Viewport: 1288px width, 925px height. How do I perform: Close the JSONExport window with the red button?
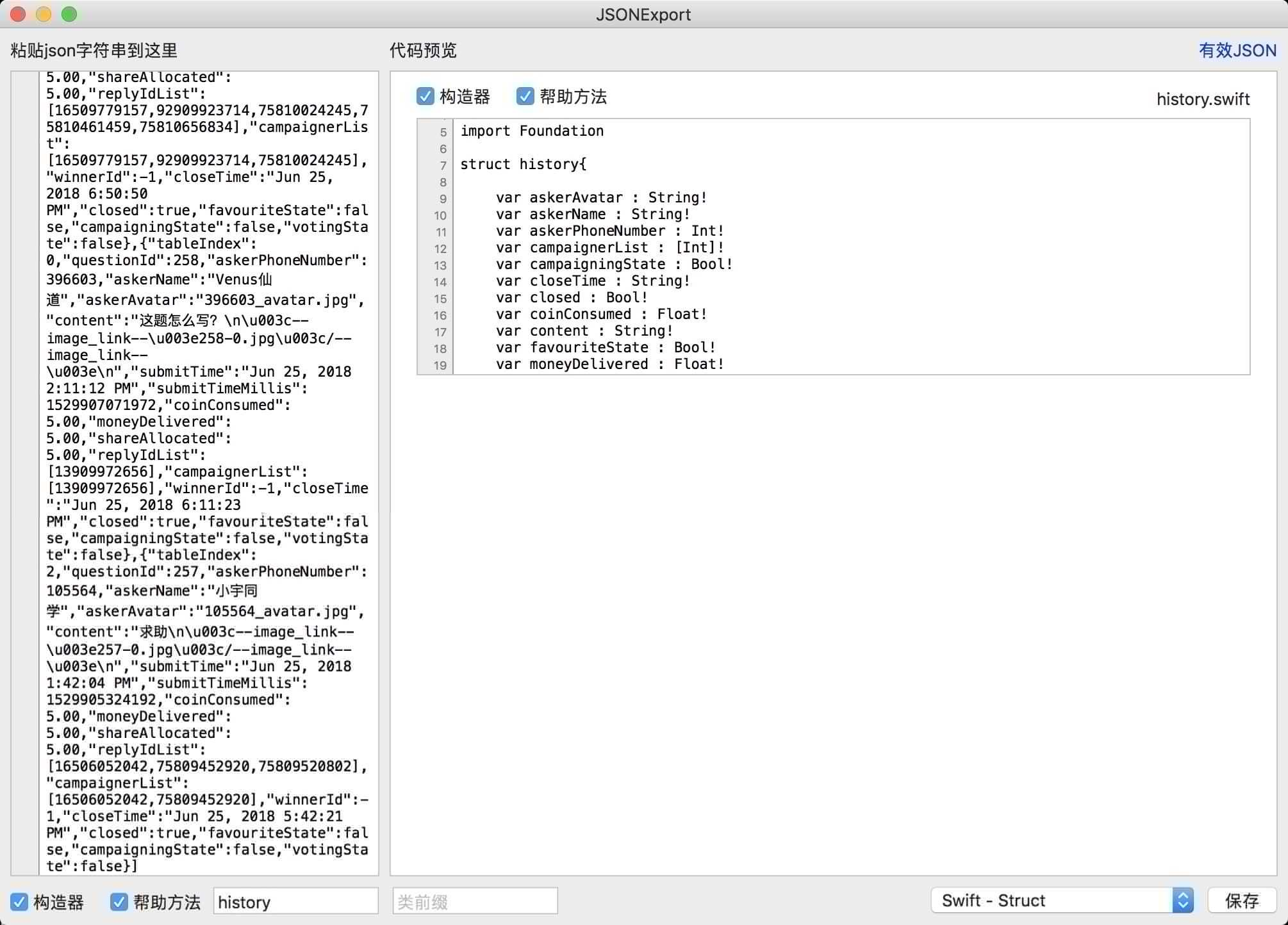(18, 14)
